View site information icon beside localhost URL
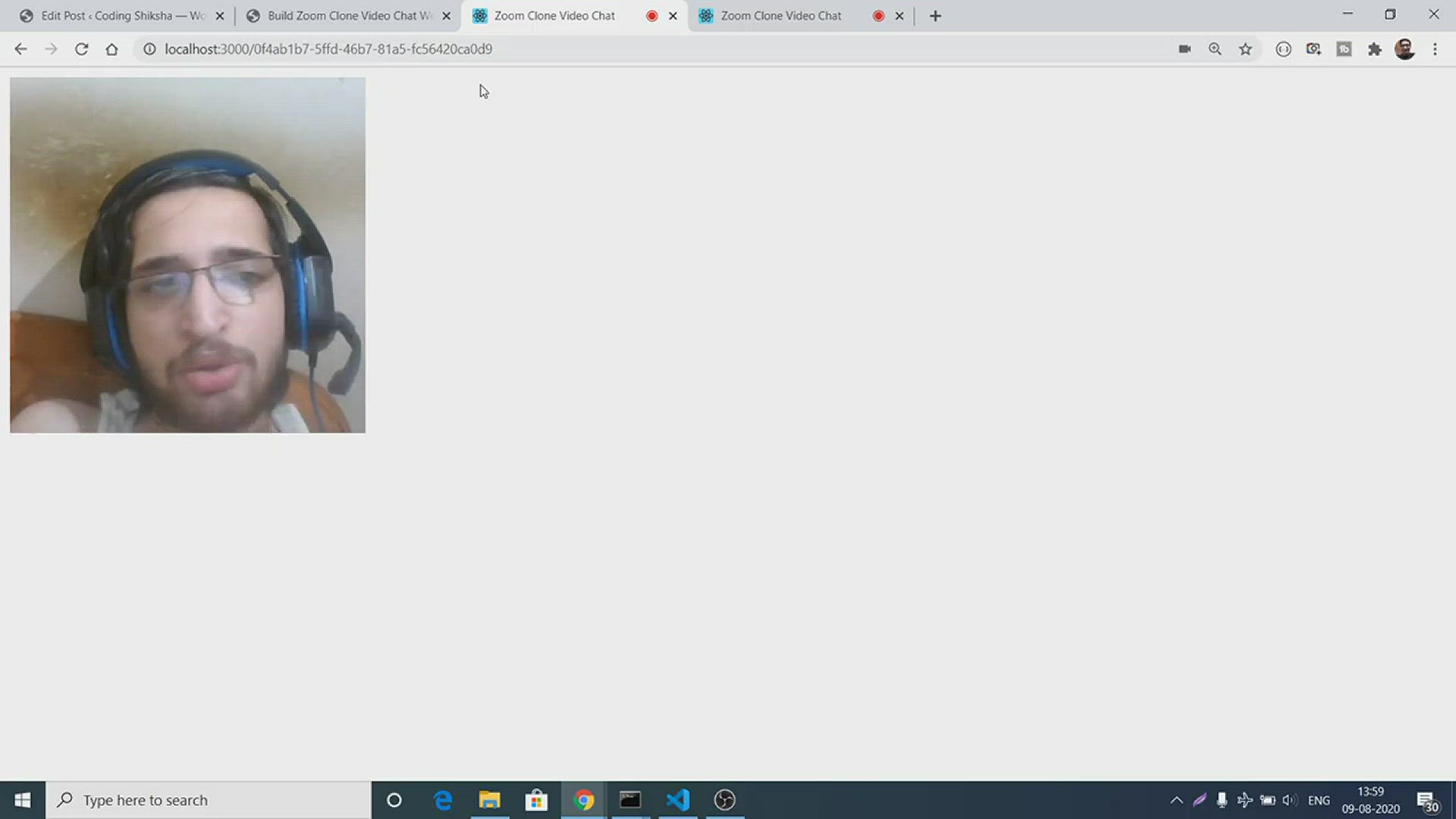Viewport: 1456px width, 819px height. pos(149,49)
